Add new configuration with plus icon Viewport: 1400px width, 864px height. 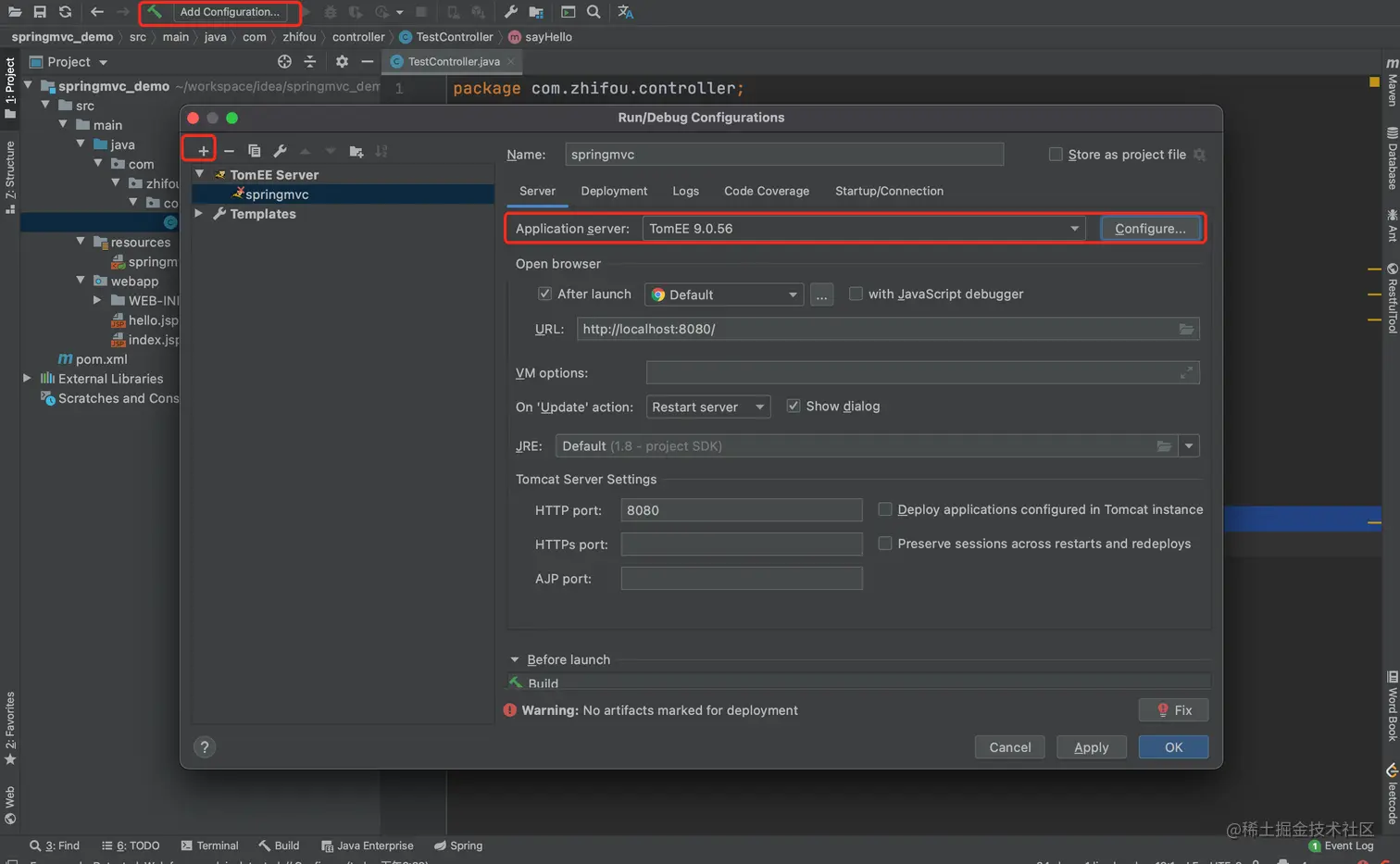(203, 151)
